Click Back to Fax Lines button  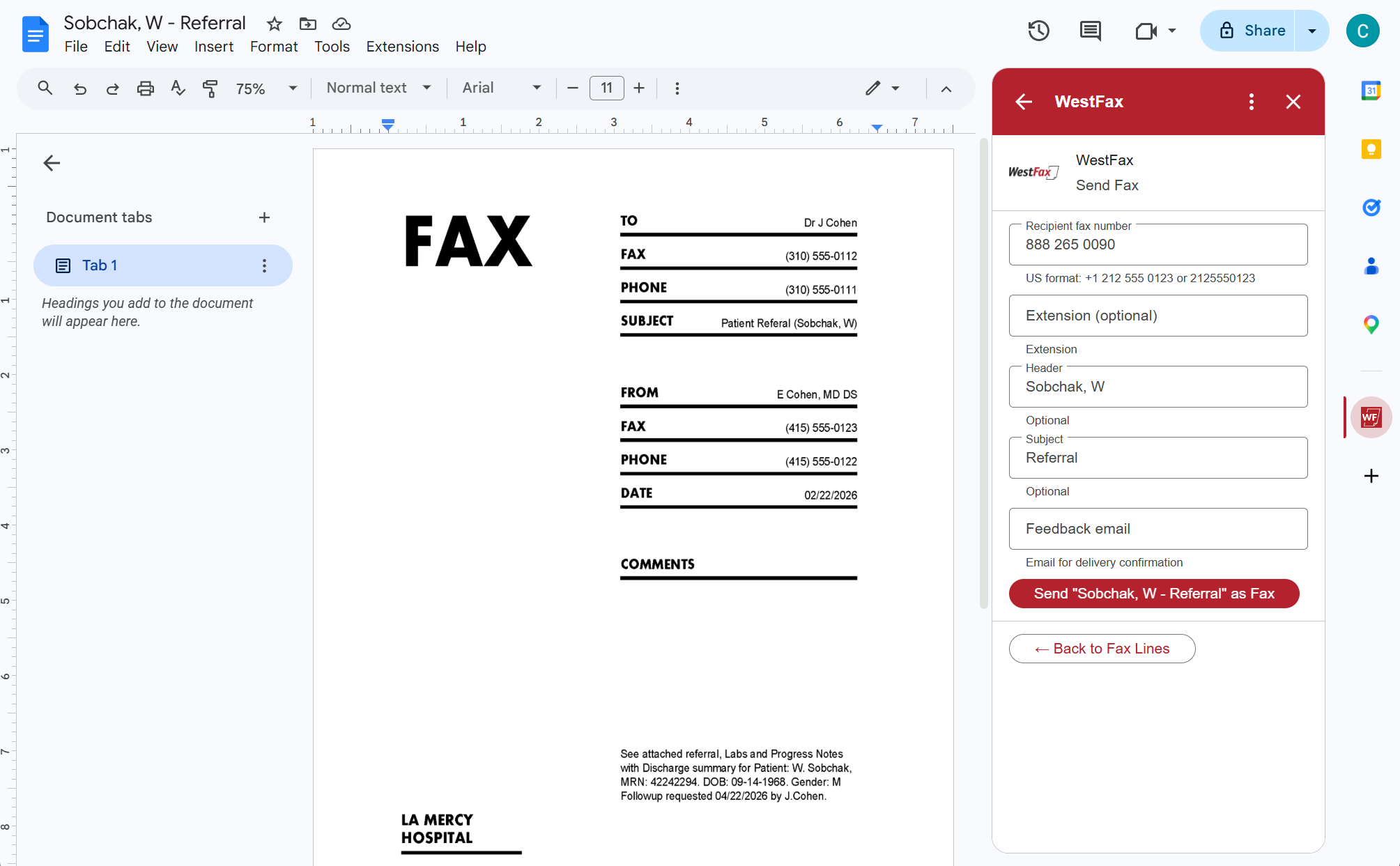[1102, 649]
